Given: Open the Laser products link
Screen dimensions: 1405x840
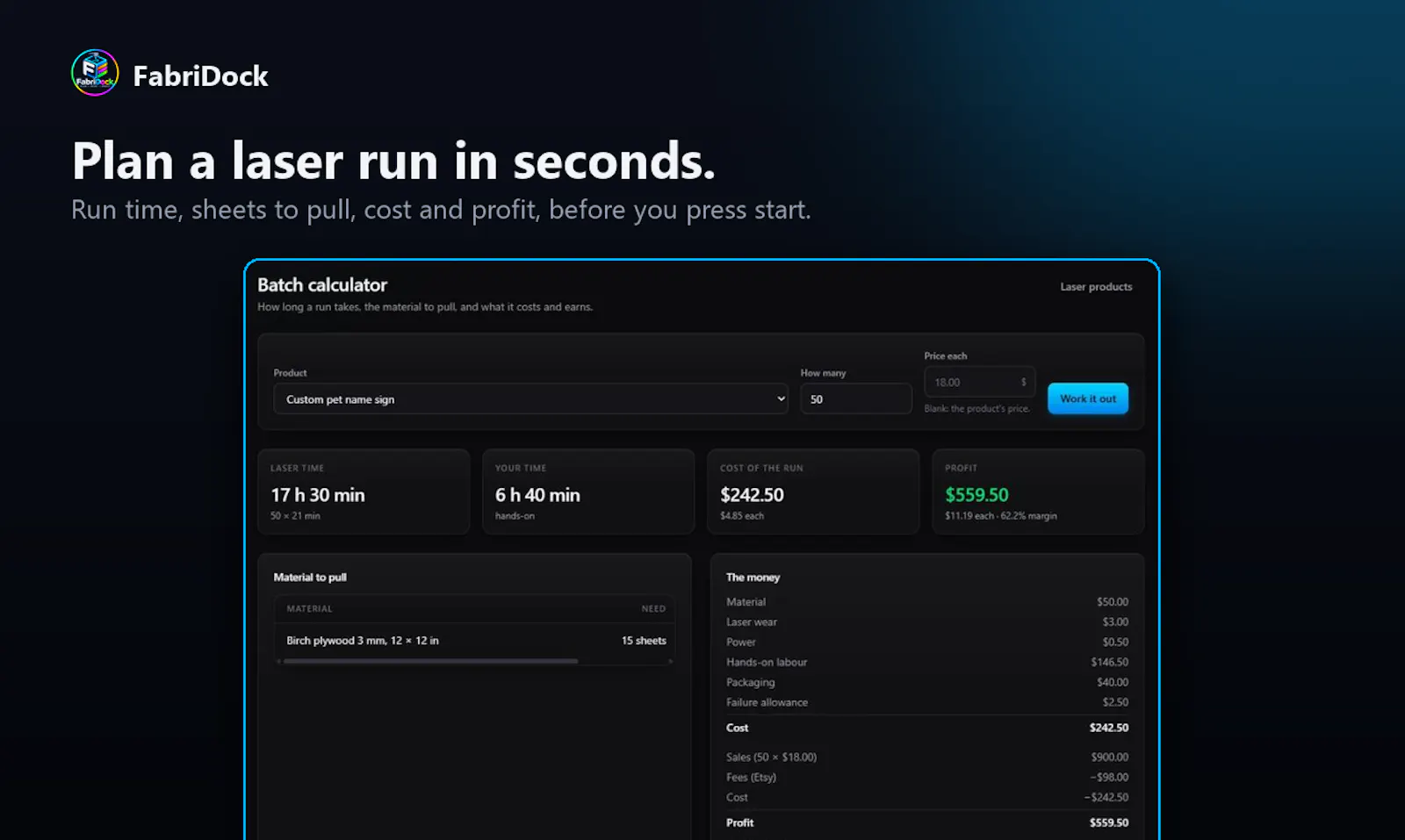Looking at the screenshot, I should tap(1096, 287).
